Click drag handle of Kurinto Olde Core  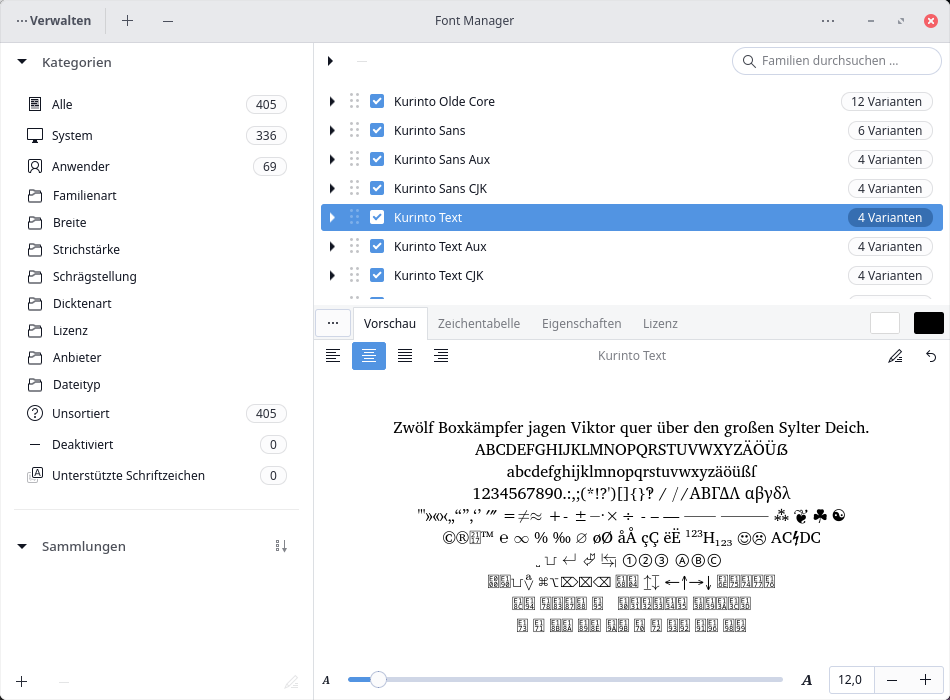354,101
